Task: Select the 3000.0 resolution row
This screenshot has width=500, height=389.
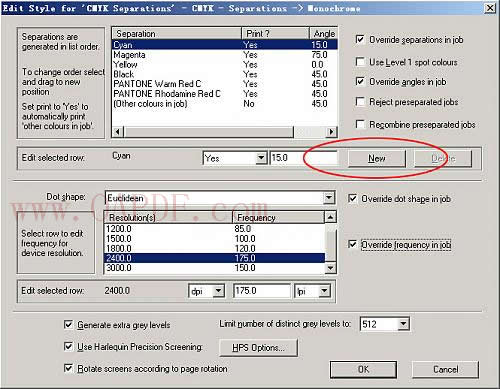Action: tap(215, 268)
